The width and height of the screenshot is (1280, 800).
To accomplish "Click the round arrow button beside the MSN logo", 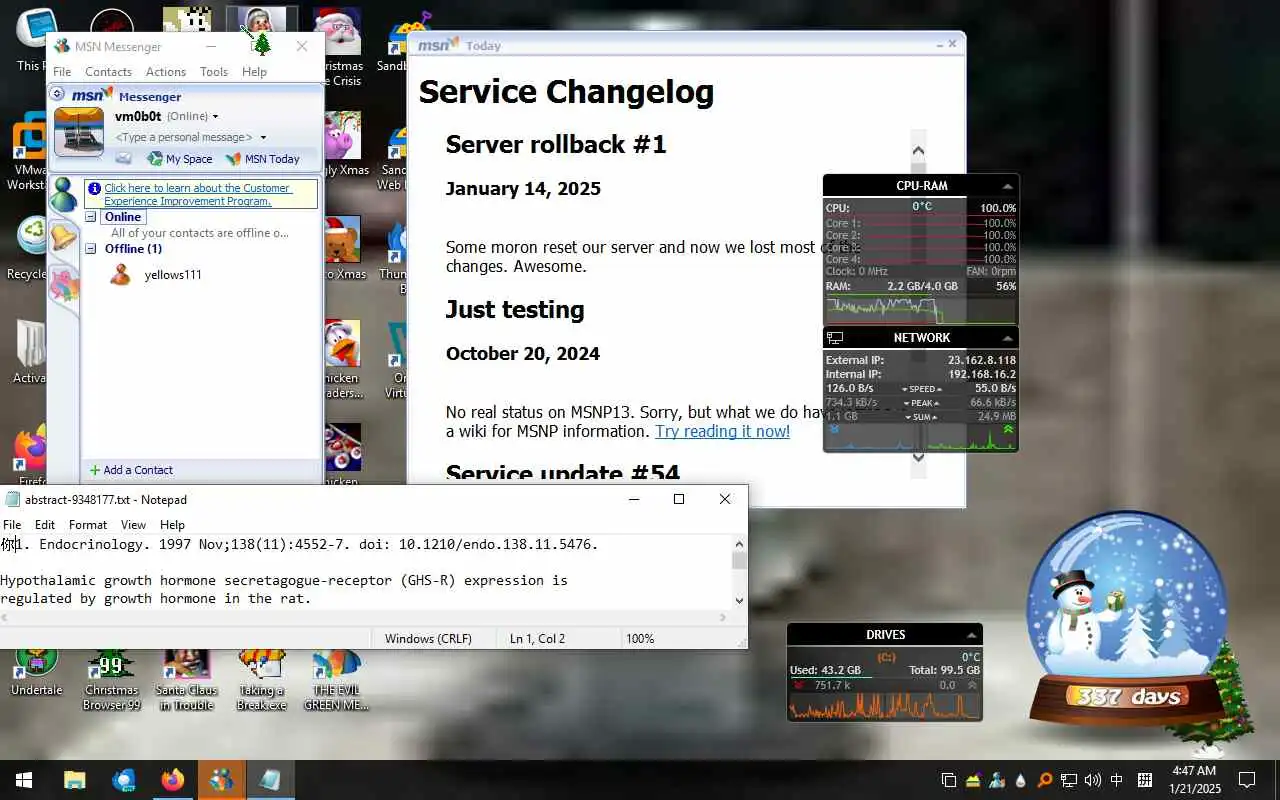I will [57, 94].
